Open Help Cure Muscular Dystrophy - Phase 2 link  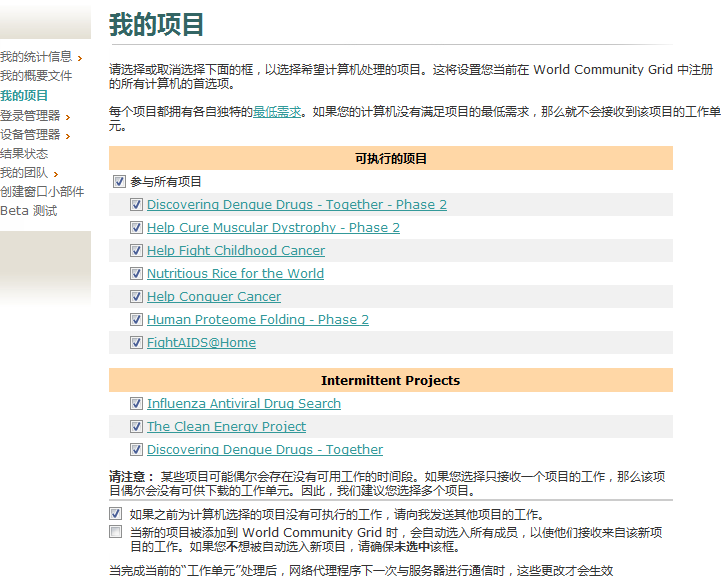point(273,228)
